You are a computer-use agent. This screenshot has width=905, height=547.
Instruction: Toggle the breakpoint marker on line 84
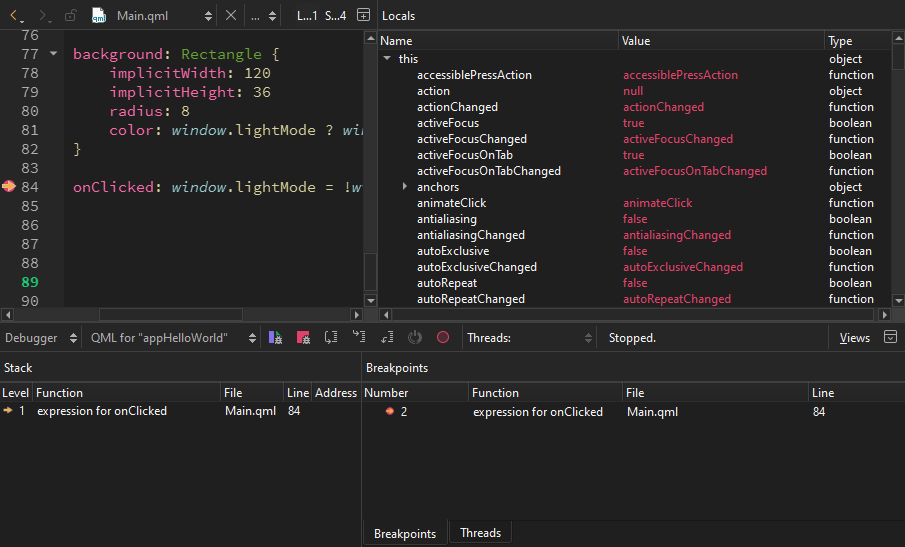pos(9,186)
